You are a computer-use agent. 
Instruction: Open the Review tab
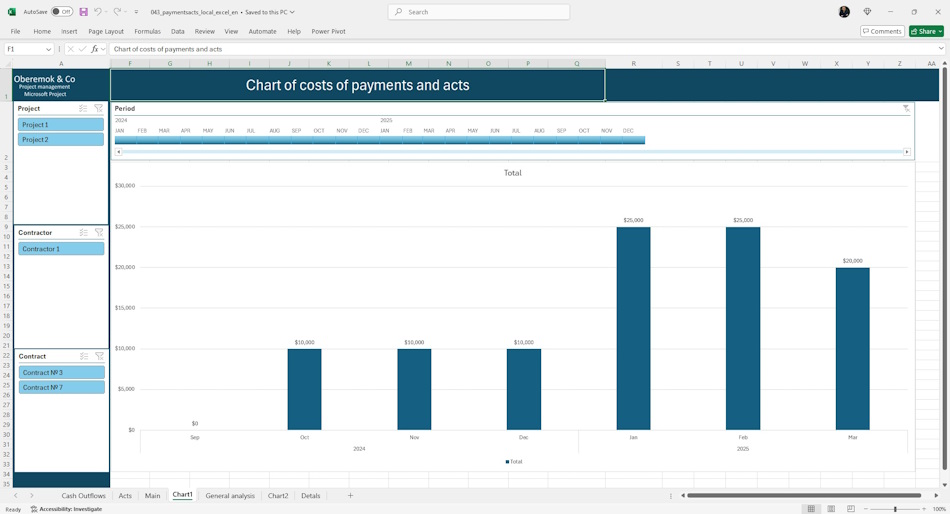pos(204,31)
